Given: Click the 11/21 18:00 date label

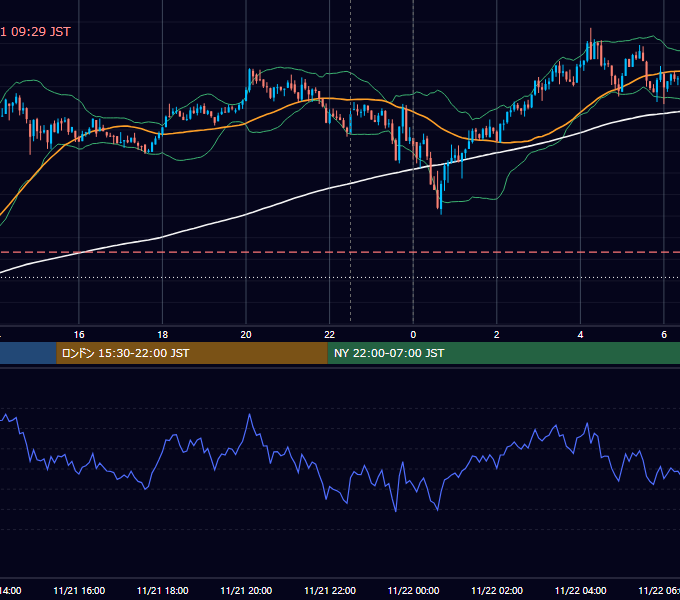Looking at the screenshot, I should pyautogui.click(x=163, y=591).
